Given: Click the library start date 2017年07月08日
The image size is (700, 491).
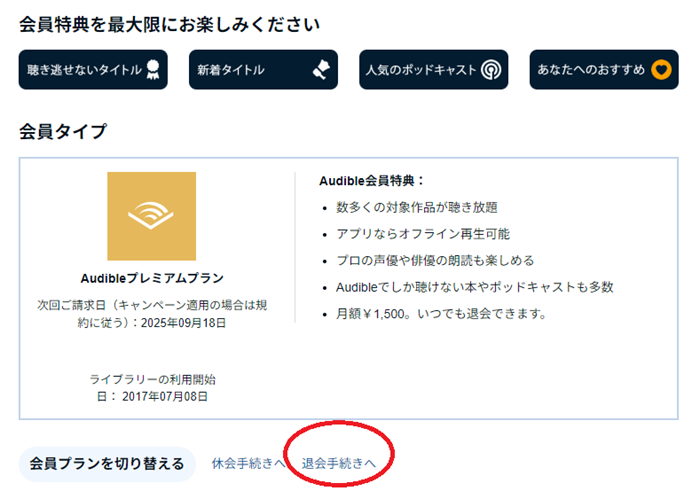Looking at the screenshot, I should point(165,396).
